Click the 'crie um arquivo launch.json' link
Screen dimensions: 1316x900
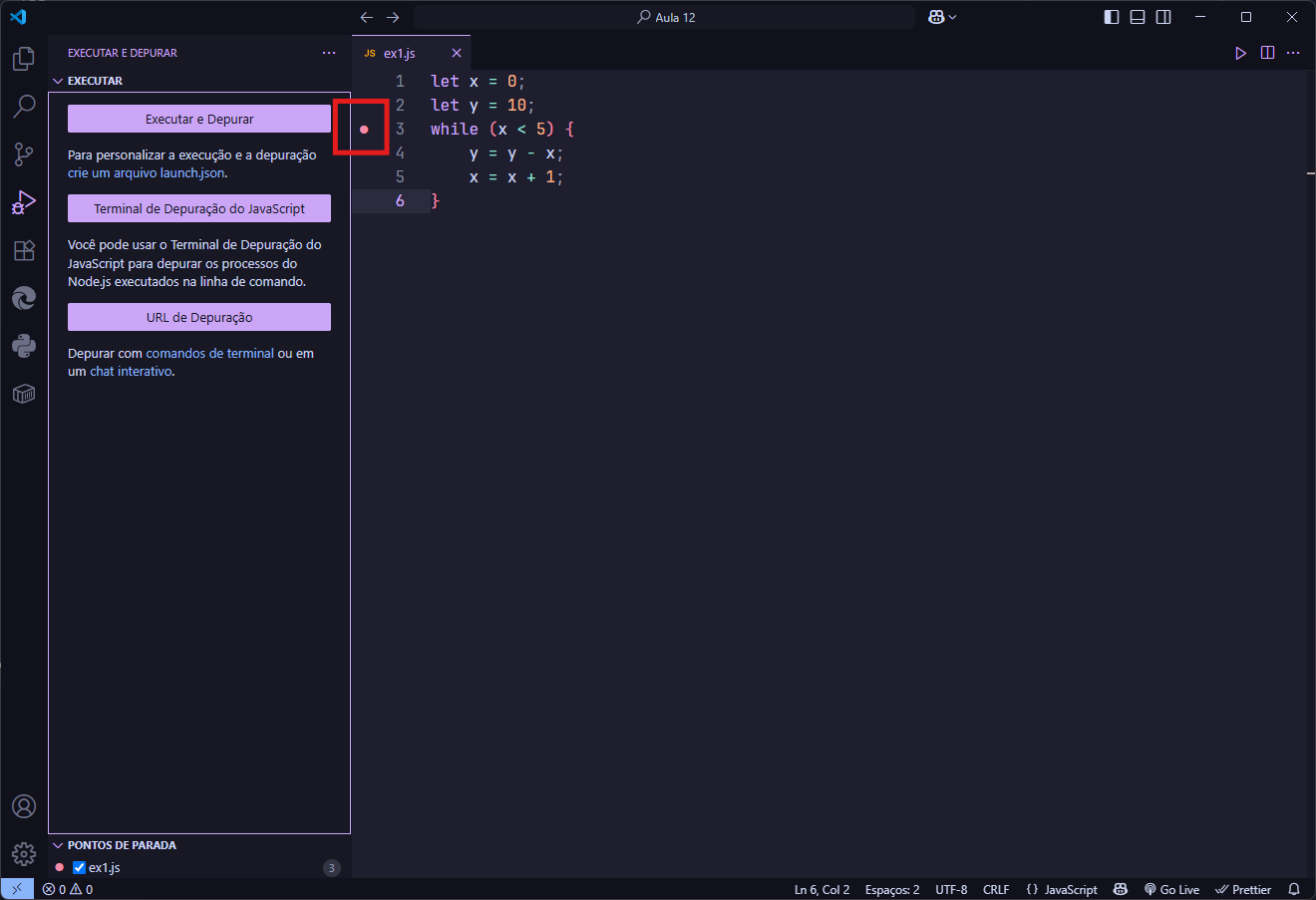point(147,173)
